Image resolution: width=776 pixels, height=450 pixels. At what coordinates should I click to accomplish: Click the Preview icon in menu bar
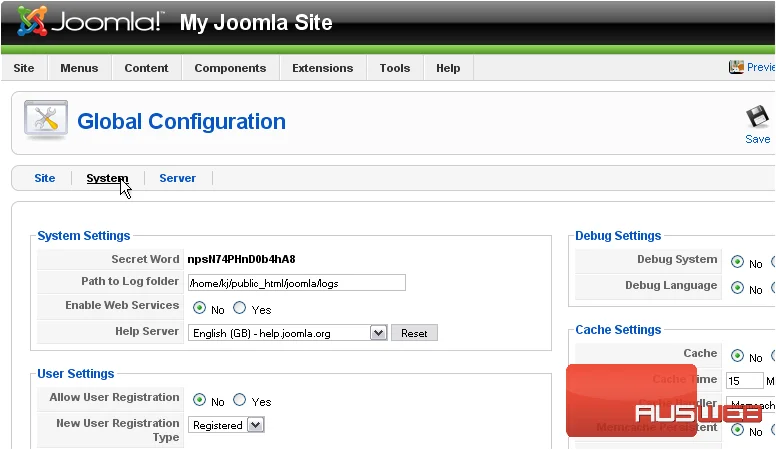[736, 67]
